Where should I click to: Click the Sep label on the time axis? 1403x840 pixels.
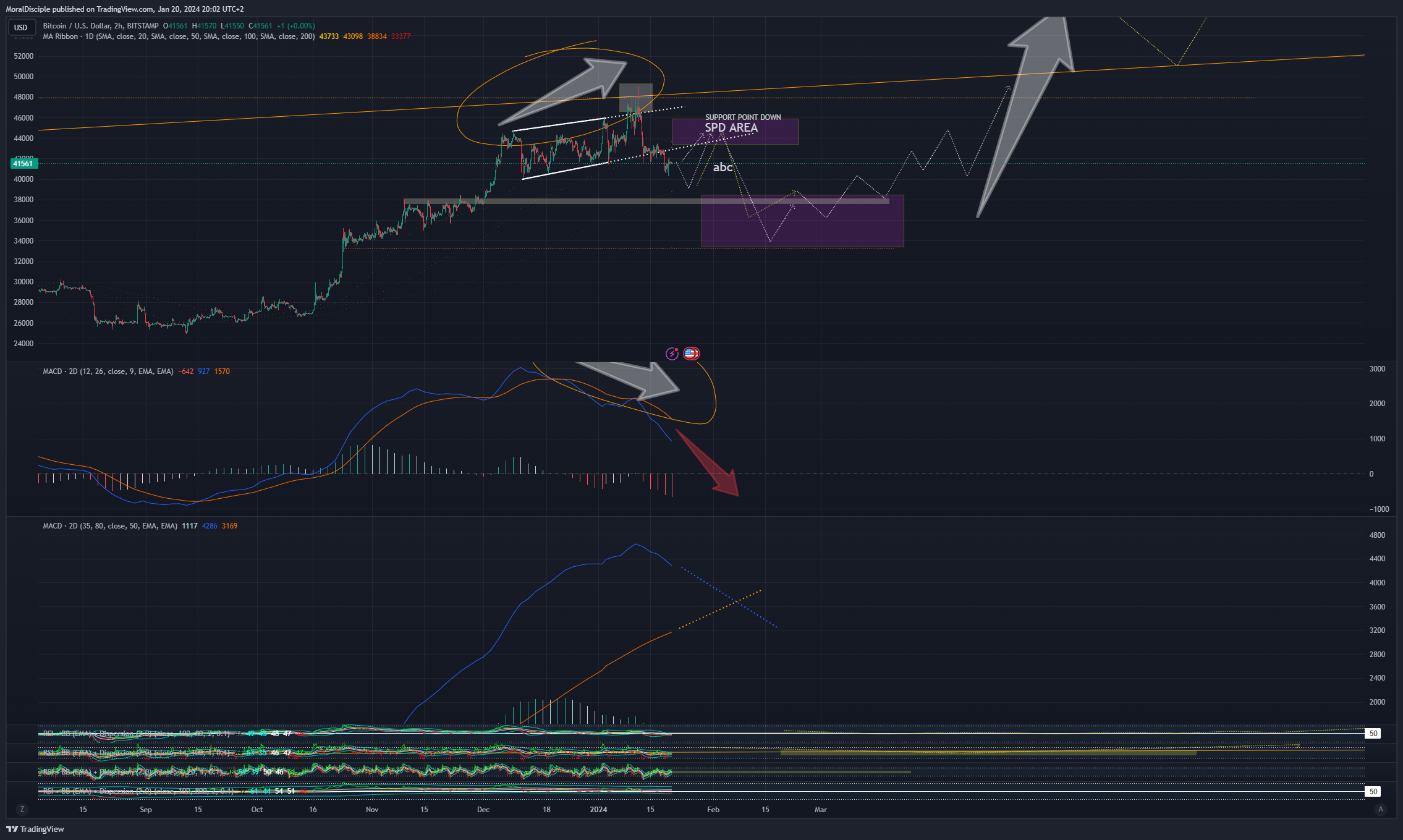coord(146,810)
